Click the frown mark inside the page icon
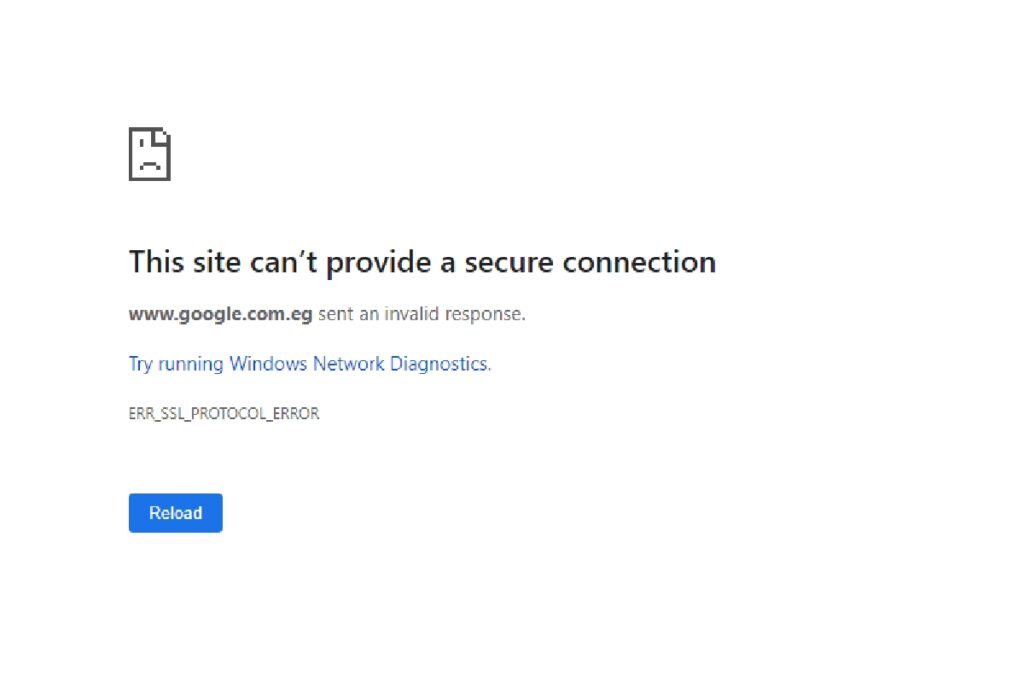This screenshot has width=1024, height=683. pyautogui.click(x=150, y=163)
